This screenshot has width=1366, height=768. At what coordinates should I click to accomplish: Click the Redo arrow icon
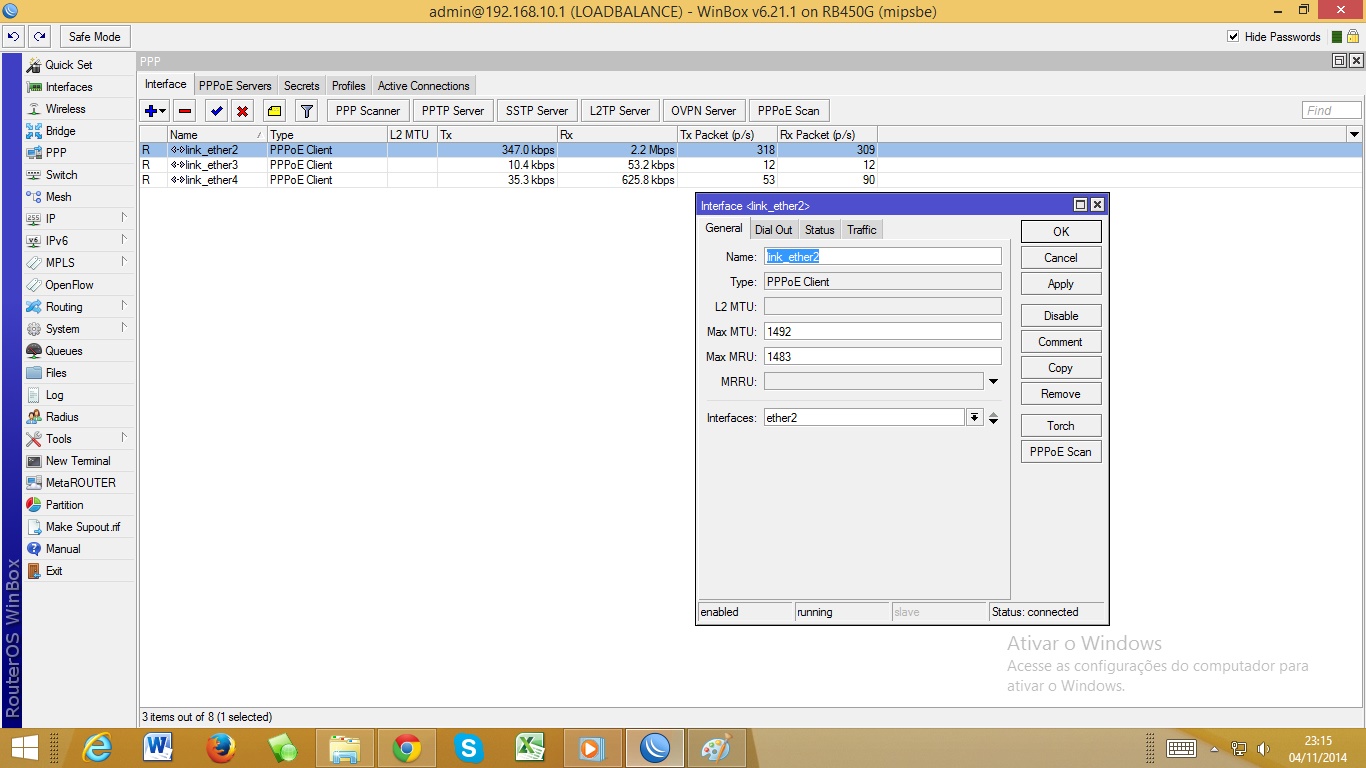pos(39,37)
